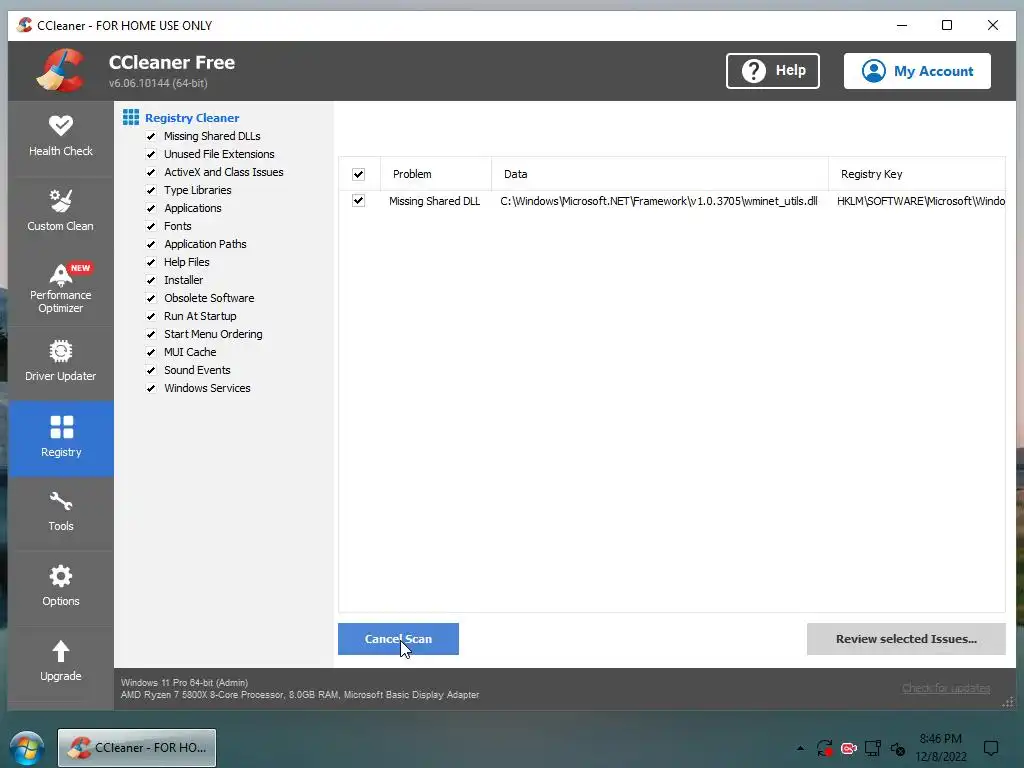Uncheck Unused File Extensions

152,154
